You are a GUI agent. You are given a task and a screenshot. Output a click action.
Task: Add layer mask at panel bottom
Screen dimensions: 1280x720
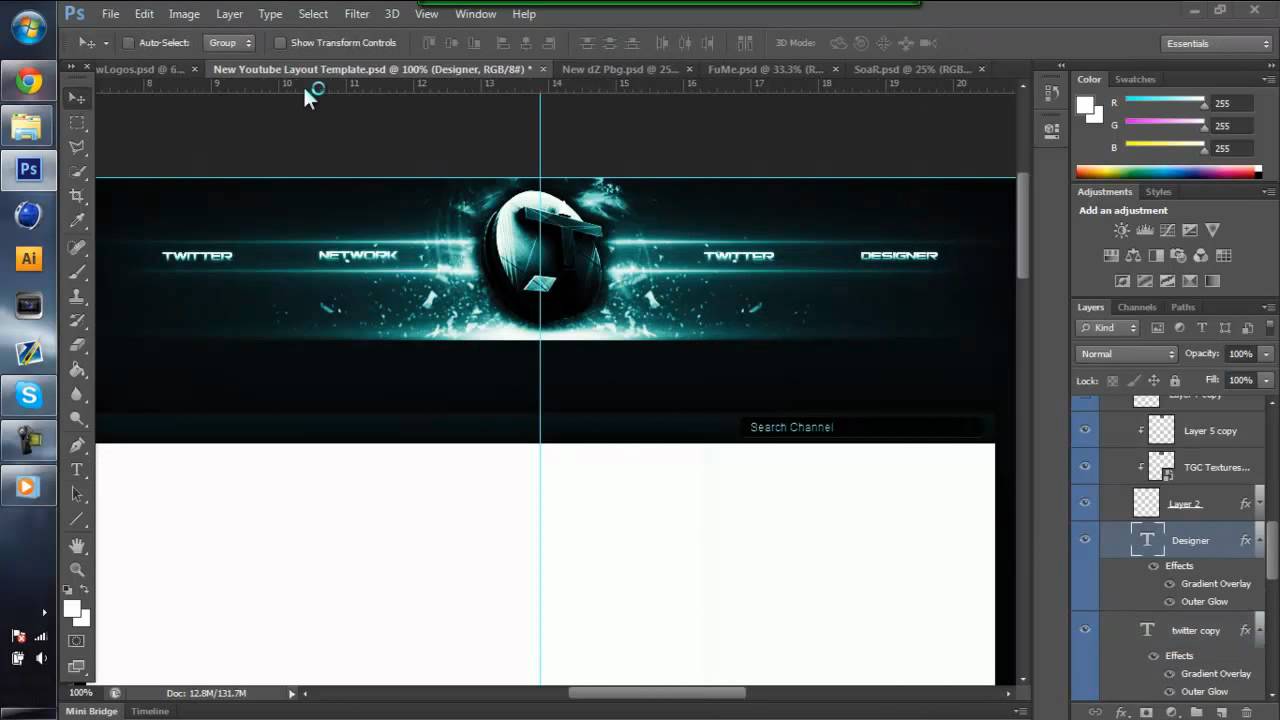(1146, 712)
